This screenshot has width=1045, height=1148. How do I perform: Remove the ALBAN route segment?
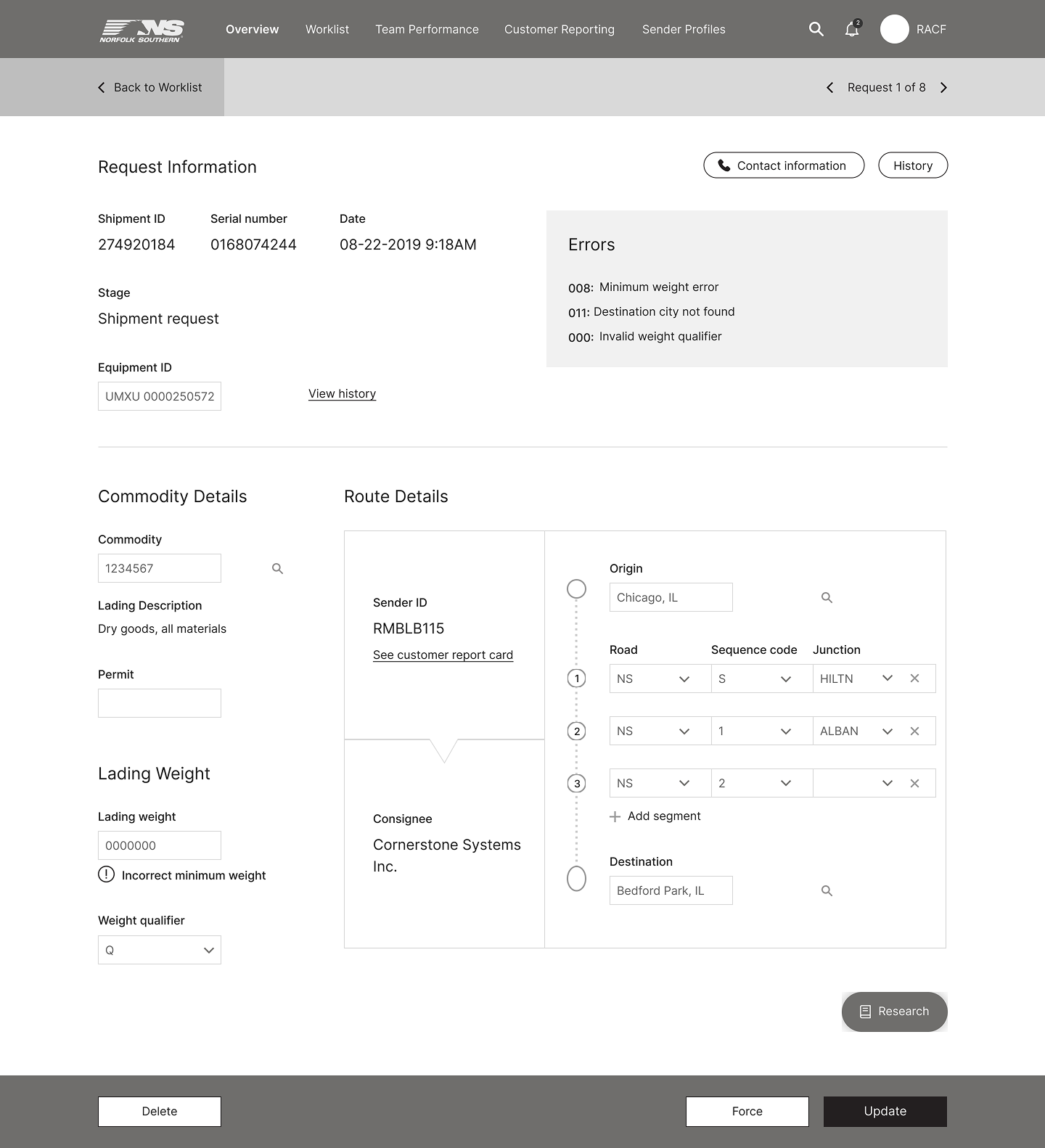click(914, 731)
